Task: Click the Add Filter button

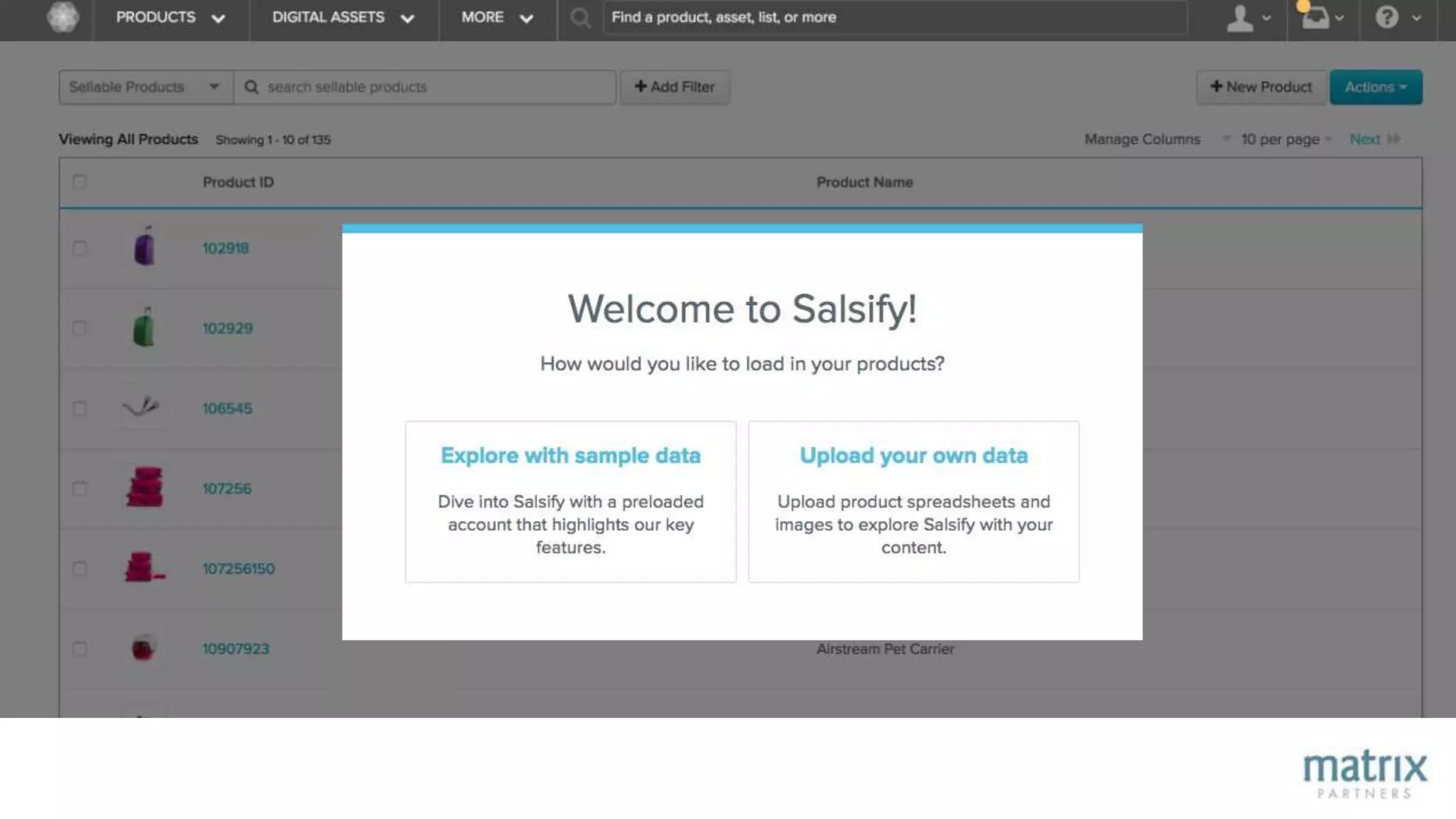Action: click(x=674, y=87)
